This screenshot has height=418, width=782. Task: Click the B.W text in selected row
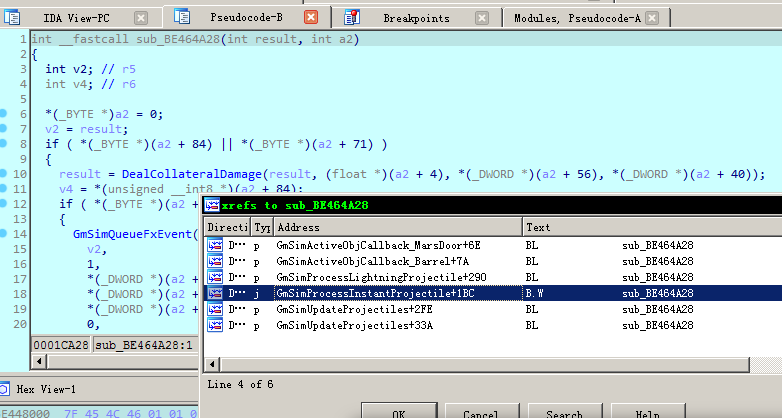tap(534, 293)
